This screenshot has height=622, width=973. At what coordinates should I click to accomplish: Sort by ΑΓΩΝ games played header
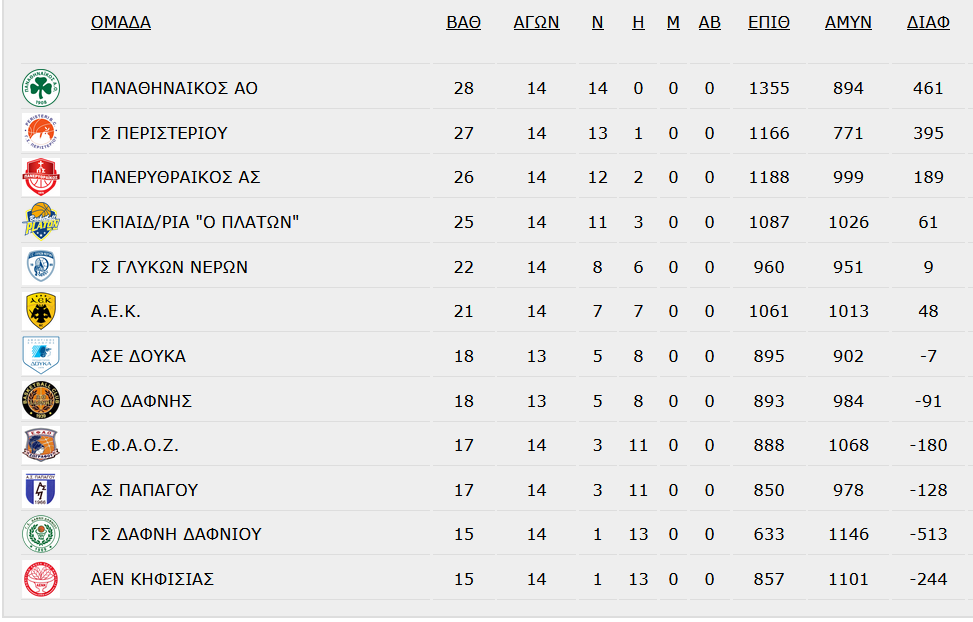536,22
